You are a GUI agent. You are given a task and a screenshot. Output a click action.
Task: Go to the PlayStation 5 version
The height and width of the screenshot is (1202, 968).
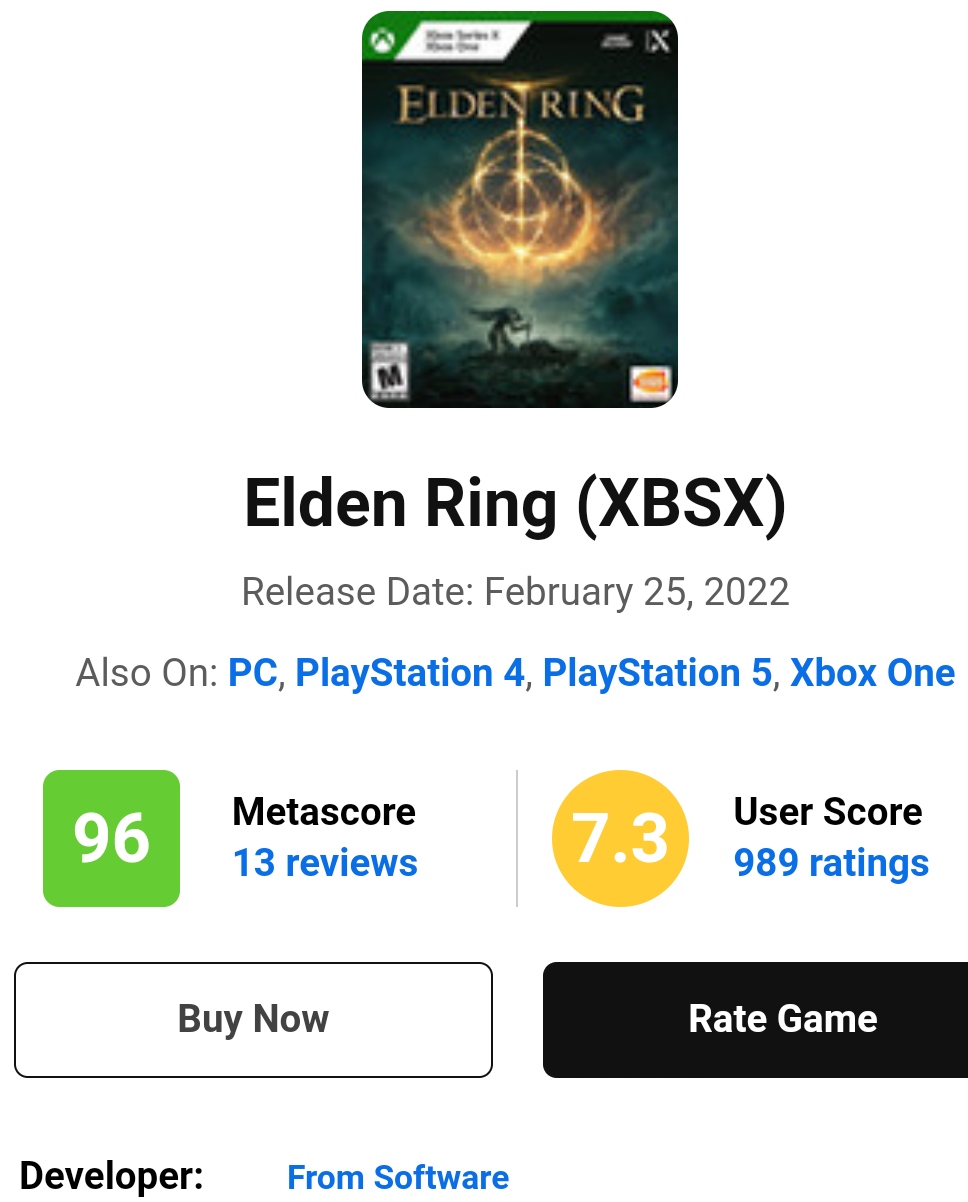tap(657, 673)
